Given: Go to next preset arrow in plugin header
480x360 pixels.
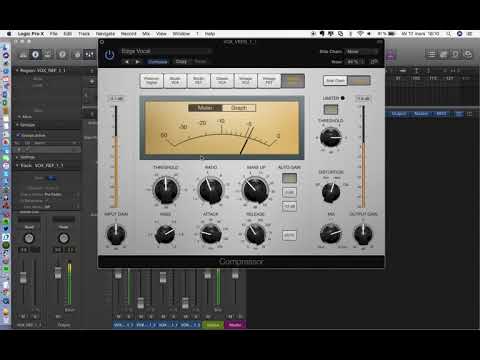Looking at the screenshot, I should (137, 62).
